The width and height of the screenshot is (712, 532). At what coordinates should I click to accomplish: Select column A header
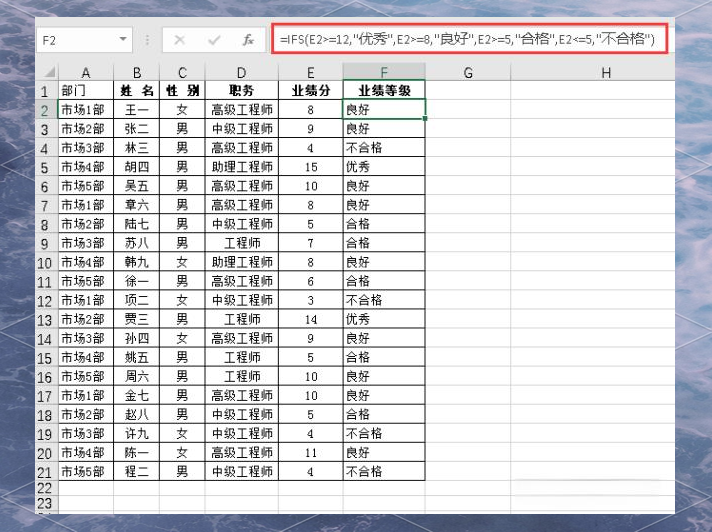point(86,72)
